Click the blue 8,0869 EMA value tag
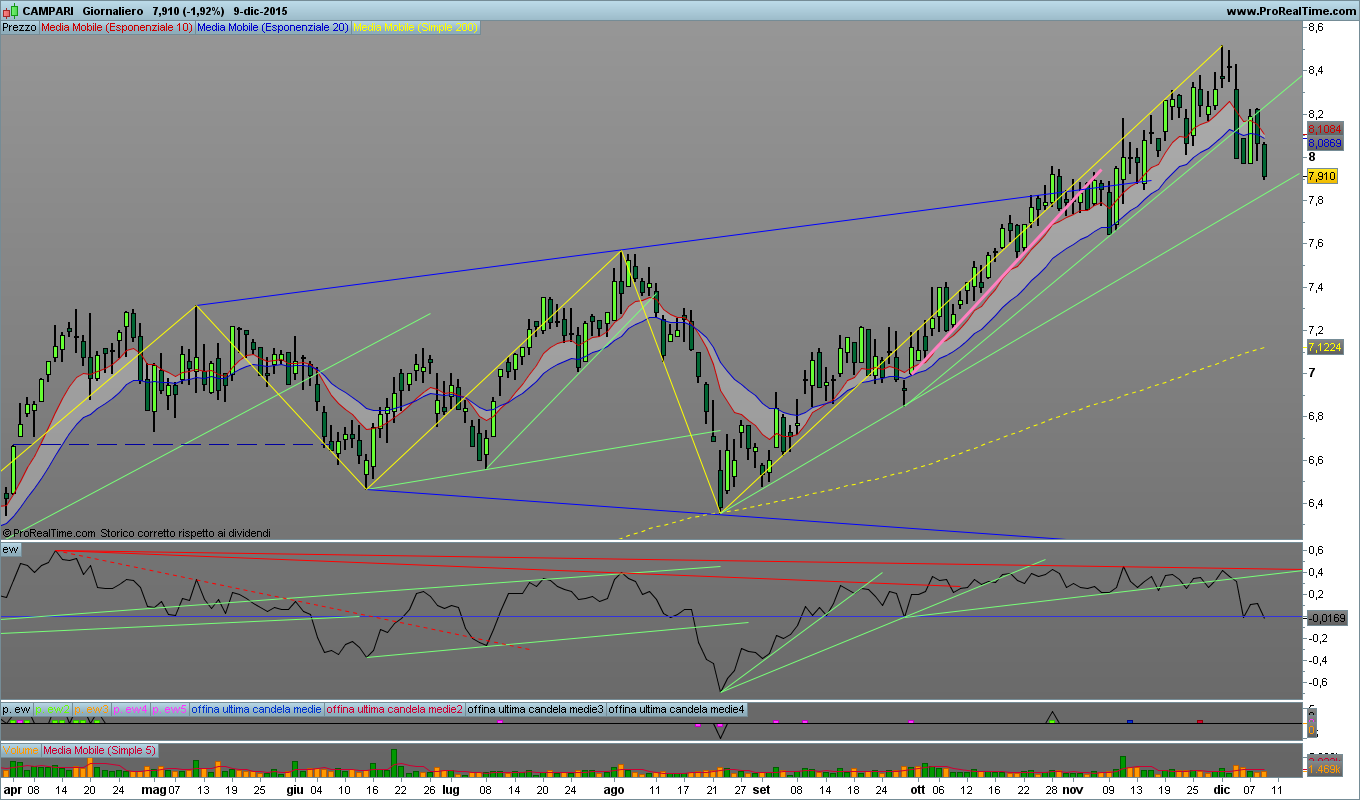1360x800 pixels. pyautogui.click(x=1324, y=144)
